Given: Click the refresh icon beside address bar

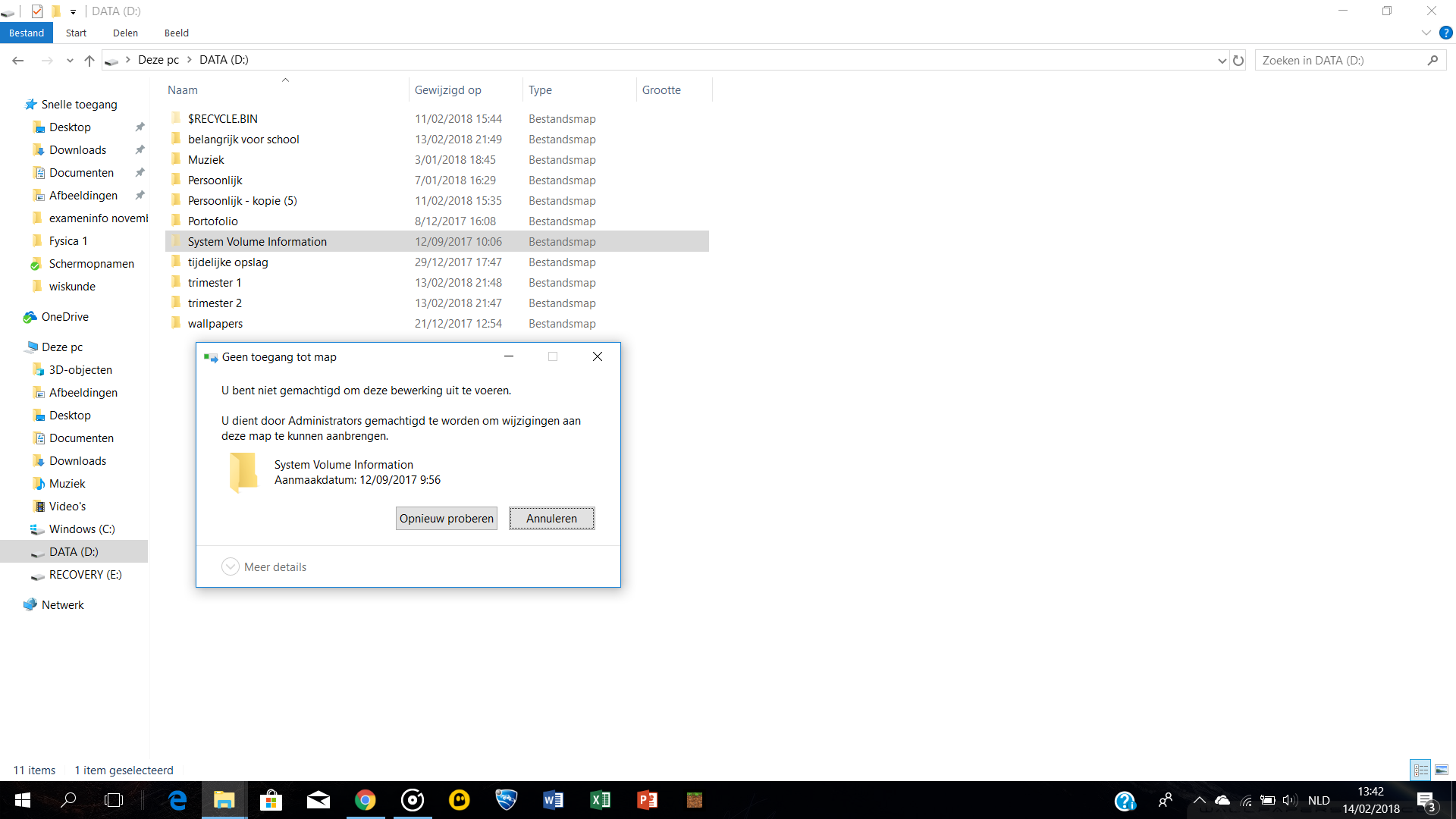Looking at the screenshot, I should click(x=1238, y=61).
